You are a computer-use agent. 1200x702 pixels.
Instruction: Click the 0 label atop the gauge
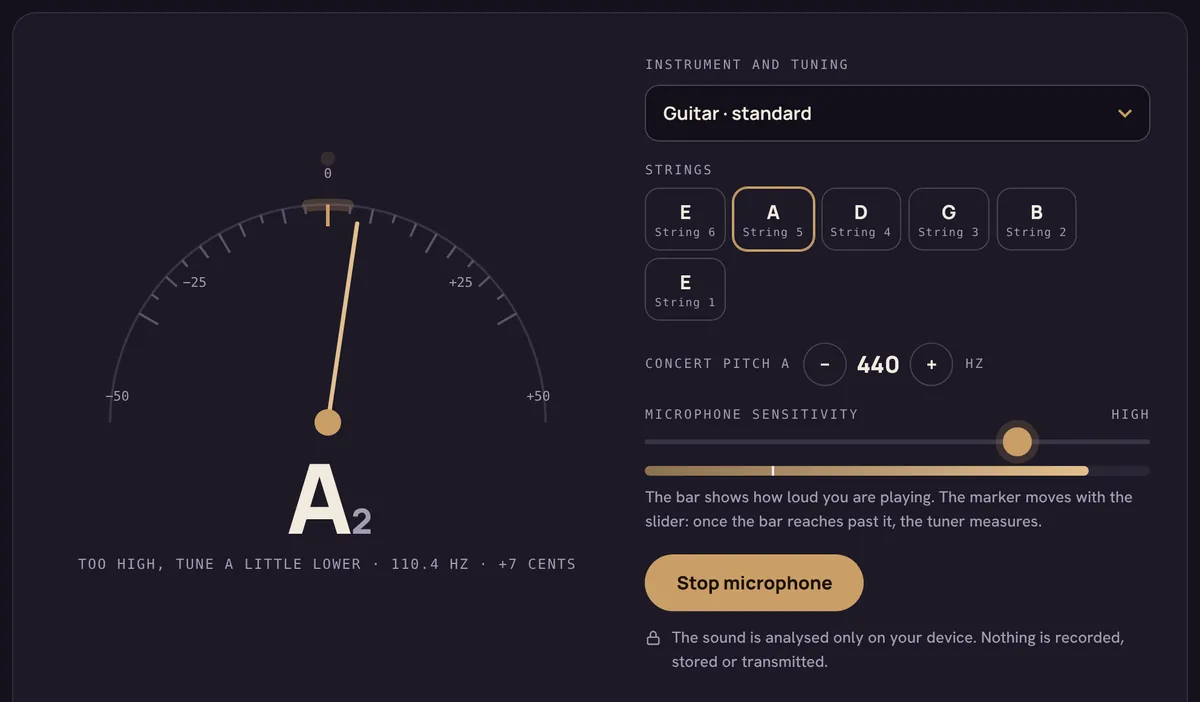coord(327,174)
